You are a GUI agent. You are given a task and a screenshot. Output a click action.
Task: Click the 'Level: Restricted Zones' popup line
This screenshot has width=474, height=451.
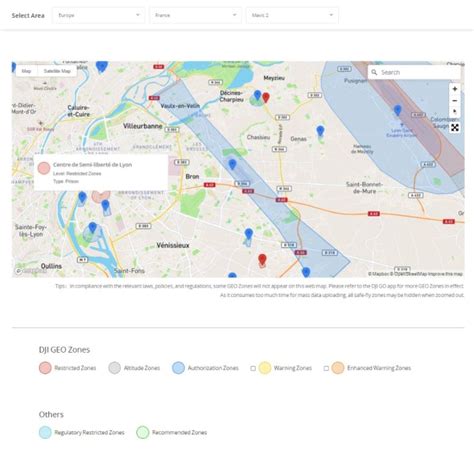[x=77, y=173]
